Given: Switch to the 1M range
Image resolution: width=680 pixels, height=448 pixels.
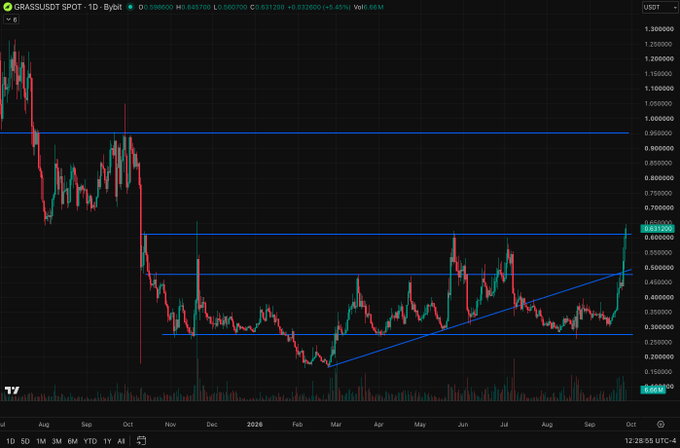Looking at the screenshot, I should [41, 441].
